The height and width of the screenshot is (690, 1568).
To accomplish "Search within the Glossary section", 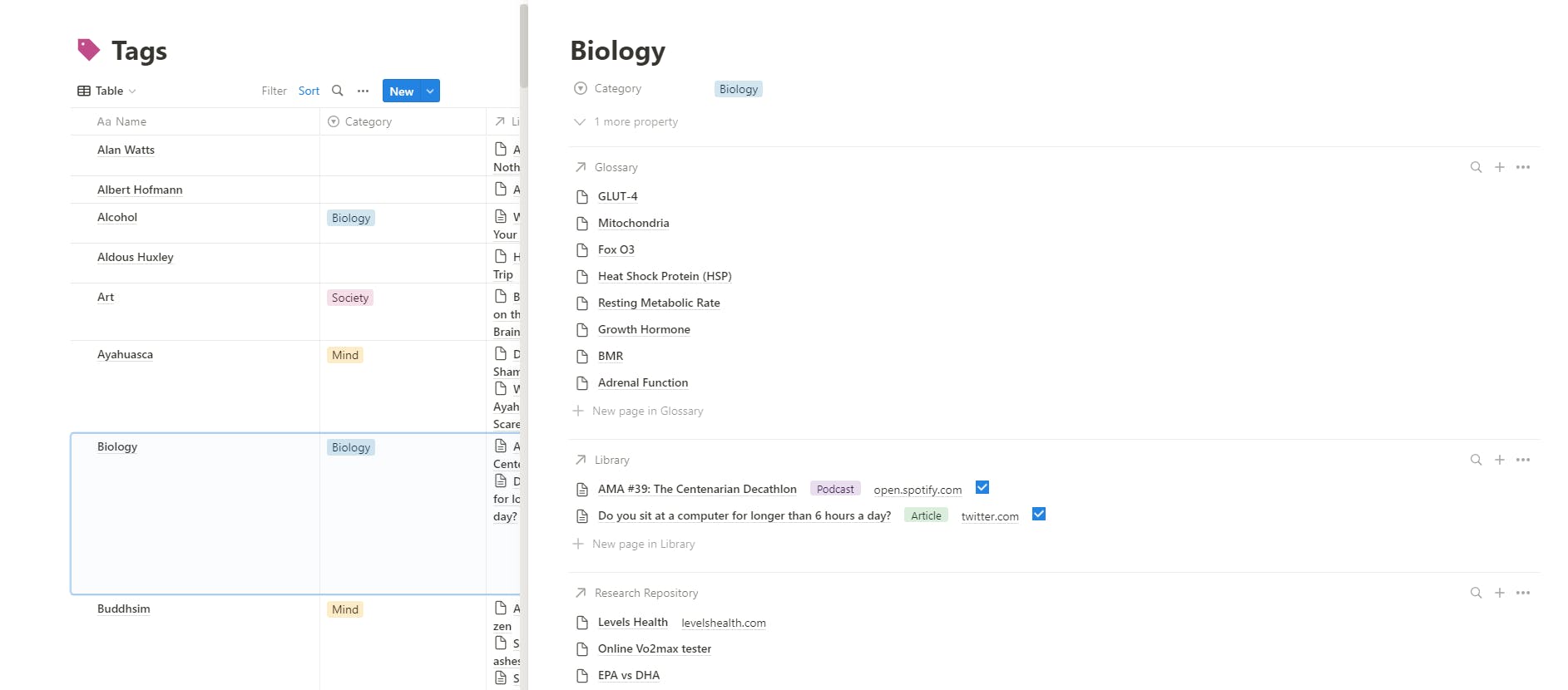I will coord(1476,167).
